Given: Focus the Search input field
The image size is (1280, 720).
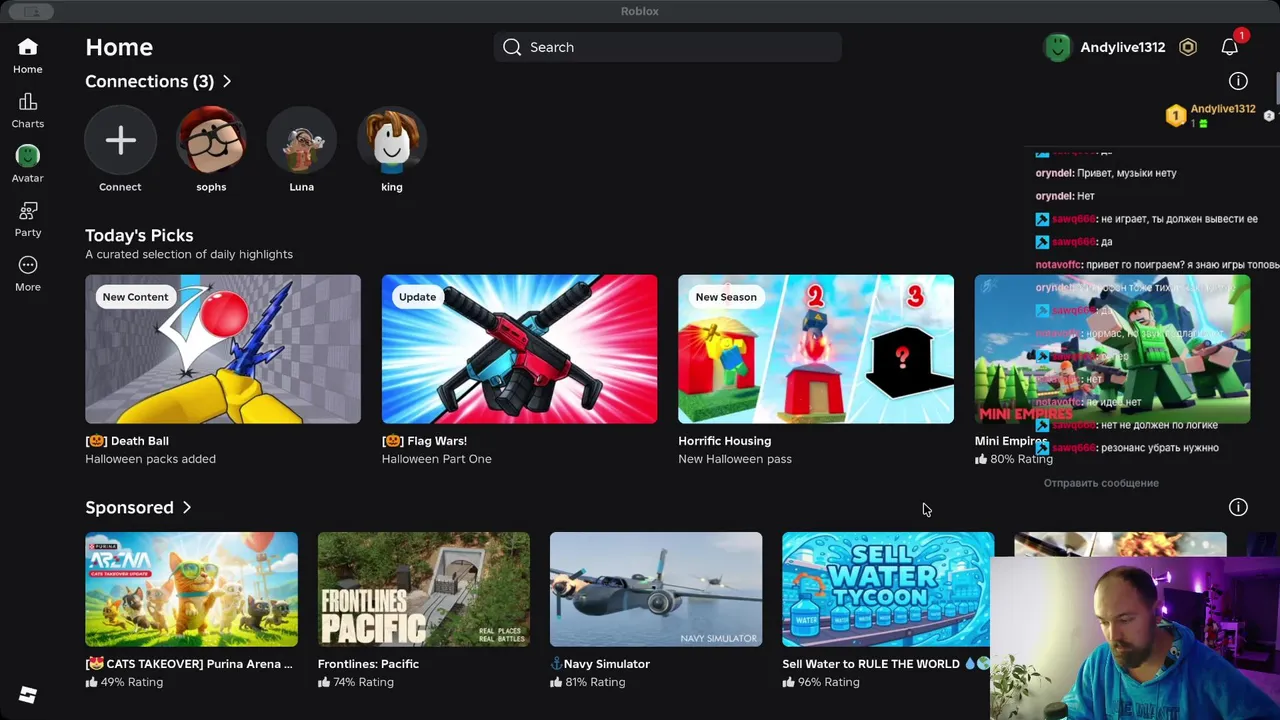Looking at the screenshot, I should pyautogui.click(x=667, y=47).
